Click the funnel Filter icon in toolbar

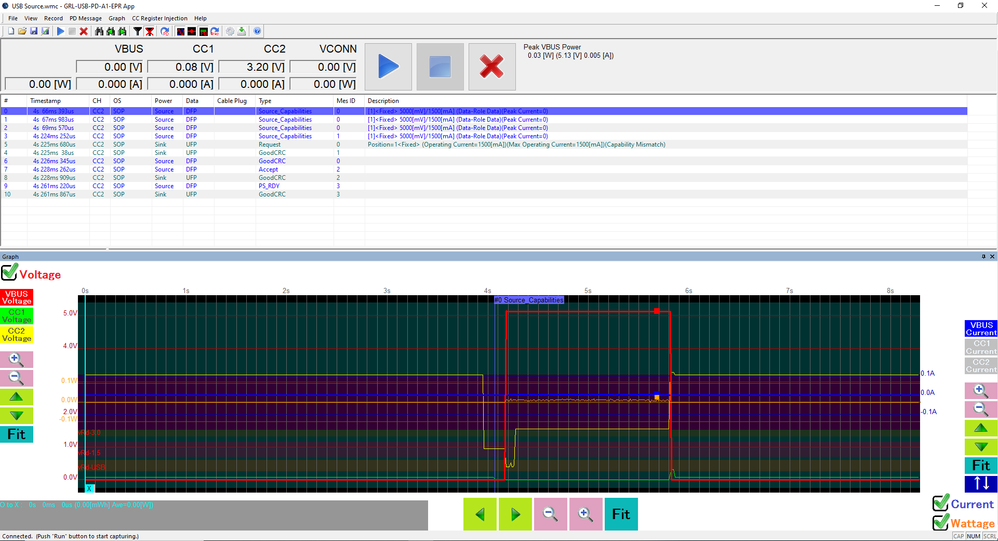point(138,32)
